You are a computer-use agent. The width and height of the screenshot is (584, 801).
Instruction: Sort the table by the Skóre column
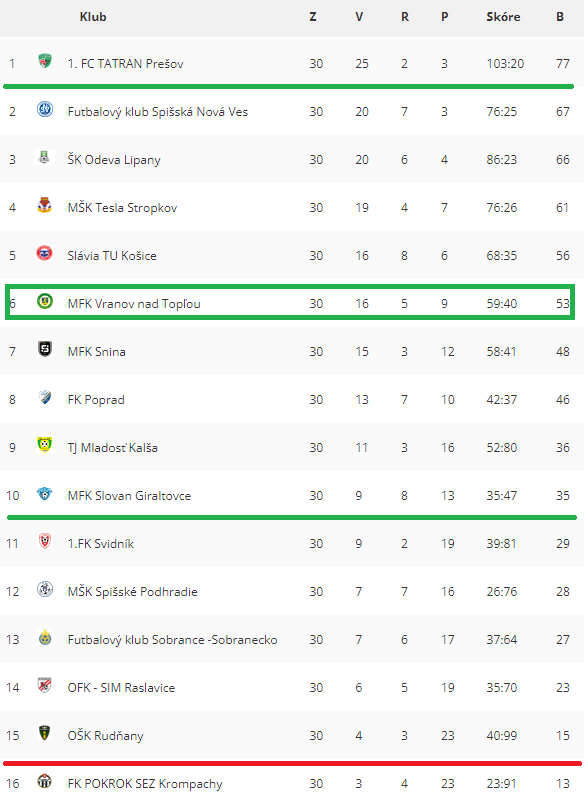point(503,17)
